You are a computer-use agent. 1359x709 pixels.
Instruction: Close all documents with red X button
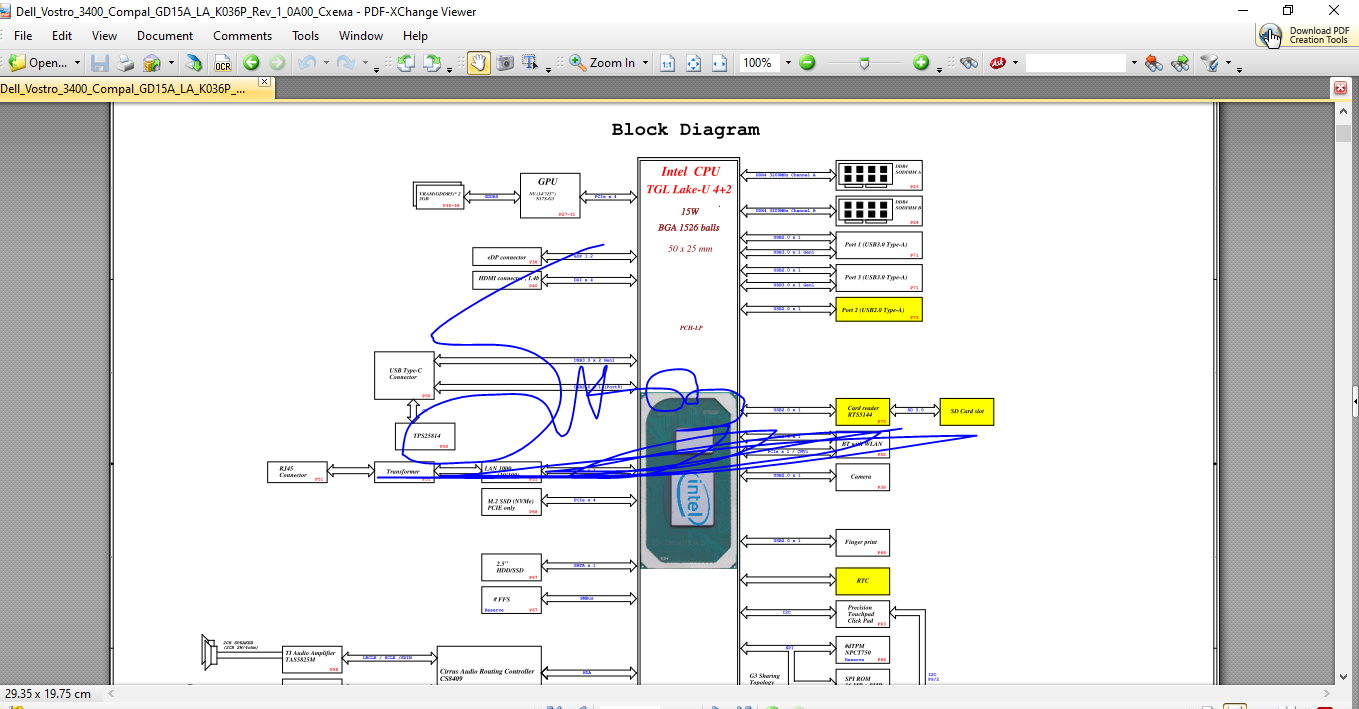(1340, 88)
